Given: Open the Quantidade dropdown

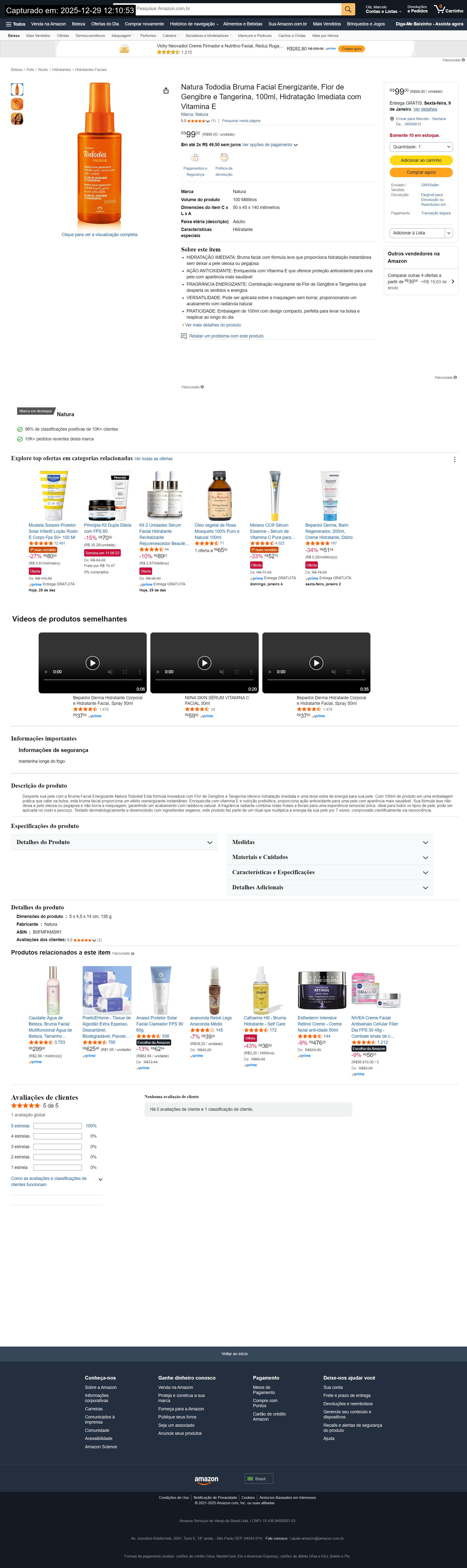Looking at the screenshot, I should tap(421, 147).
